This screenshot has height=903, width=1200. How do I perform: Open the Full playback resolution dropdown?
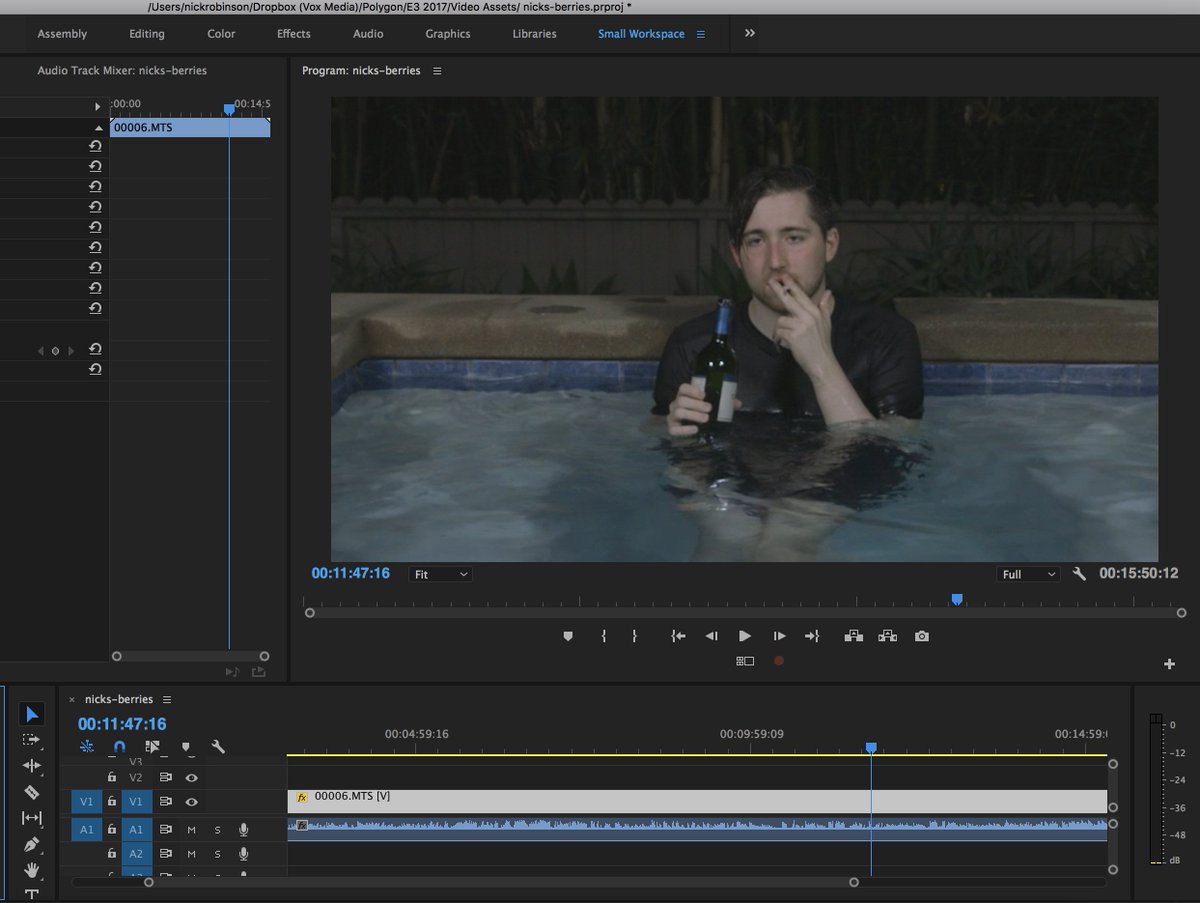(x=1029, y=575)
